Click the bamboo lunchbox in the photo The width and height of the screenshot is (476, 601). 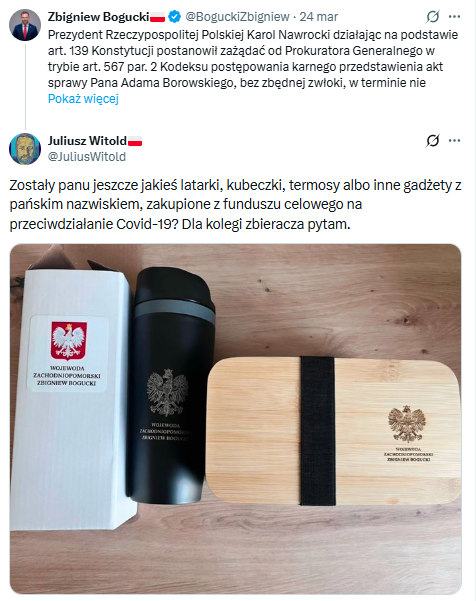pos(333,431)
